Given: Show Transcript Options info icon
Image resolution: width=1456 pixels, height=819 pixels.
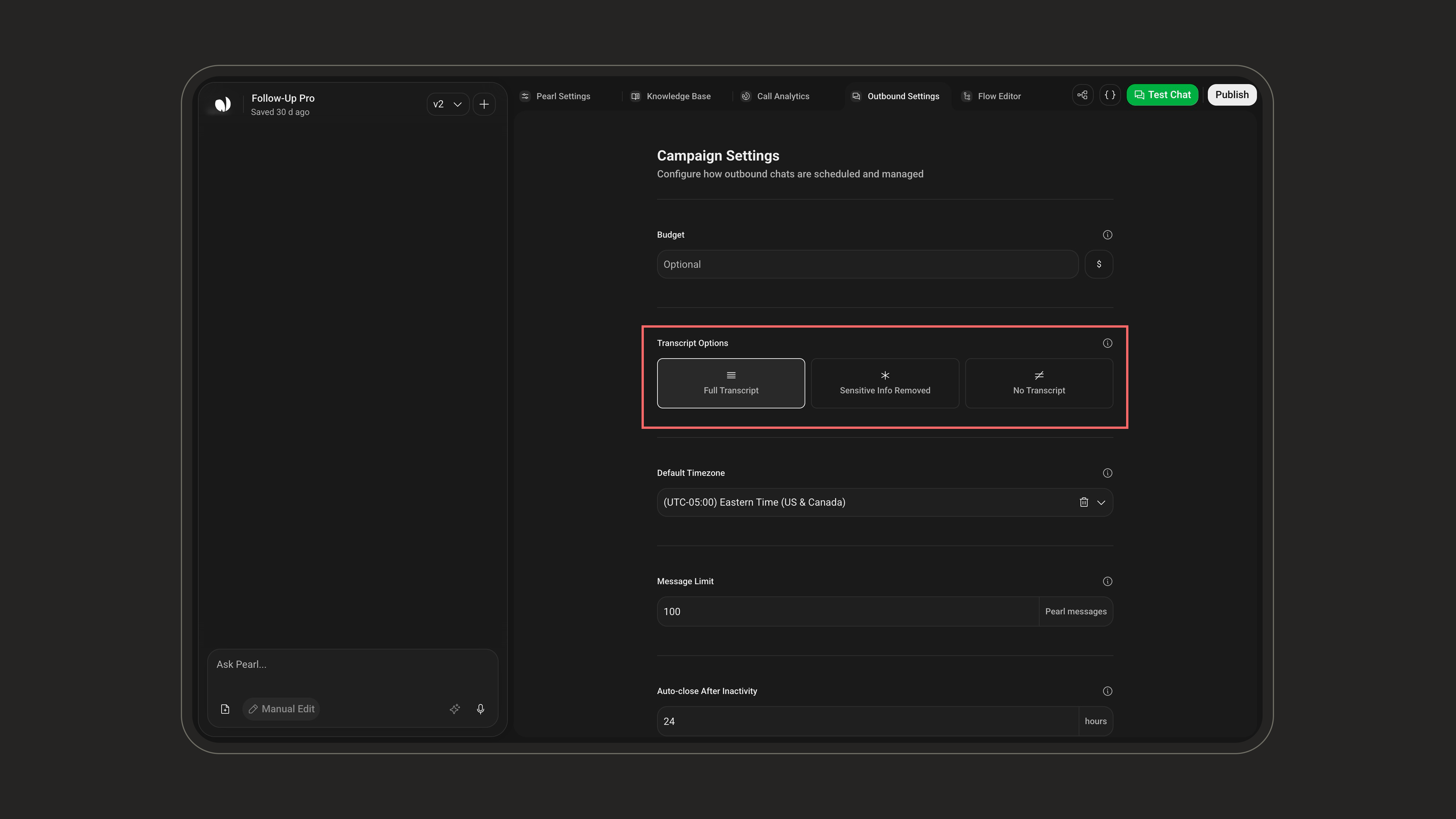Looking at the screenshot, I should point(1107,343).
